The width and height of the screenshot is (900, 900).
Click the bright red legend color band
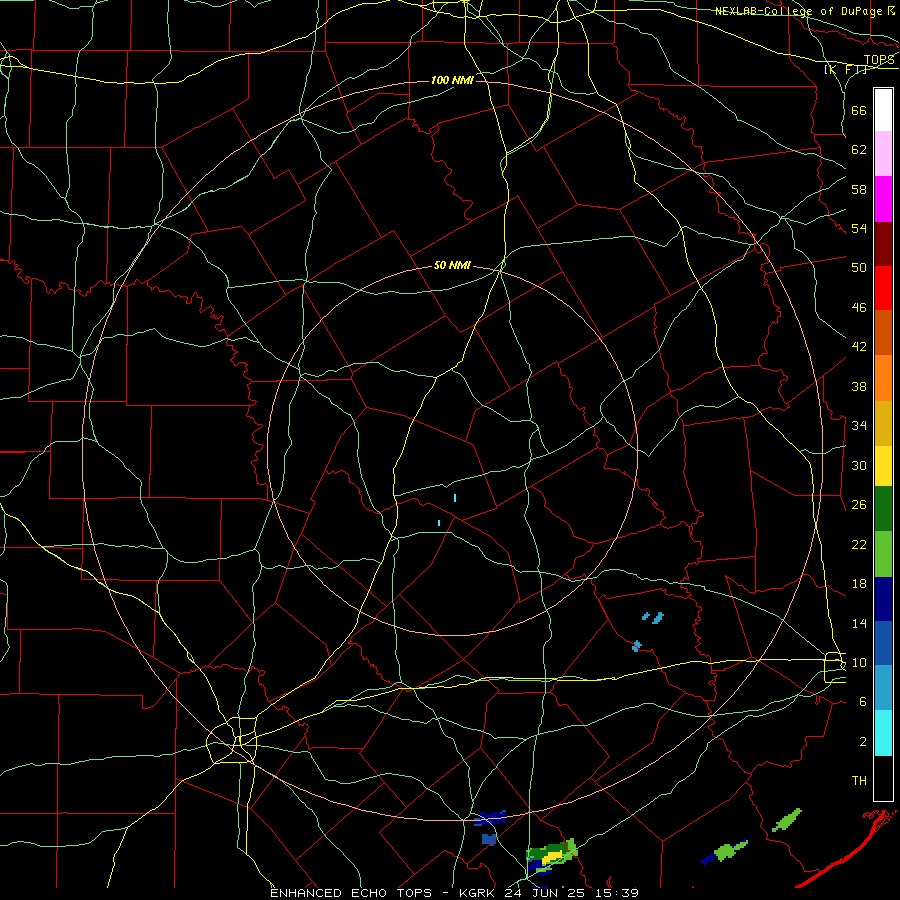(x=883, y=288)
